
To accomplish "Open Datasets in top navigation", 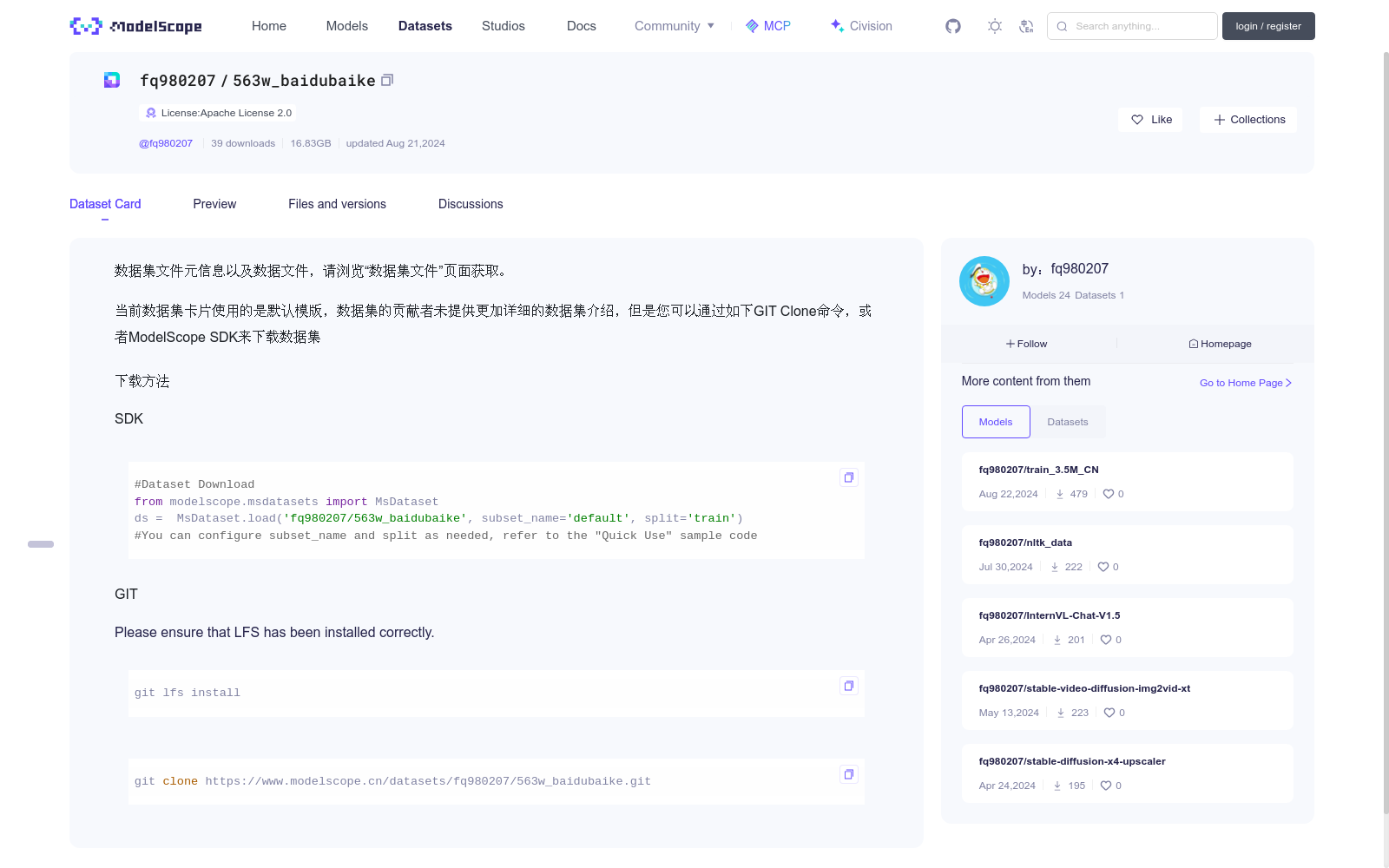I will [425, 26].
